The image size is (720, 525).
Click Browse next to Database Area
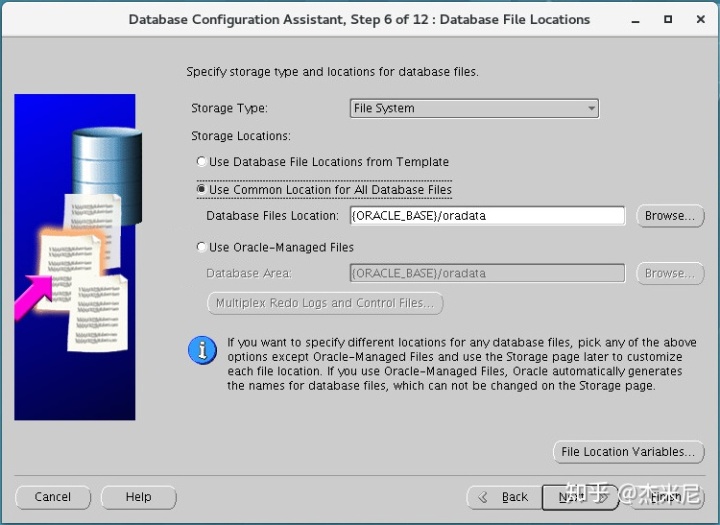(670, 273)
